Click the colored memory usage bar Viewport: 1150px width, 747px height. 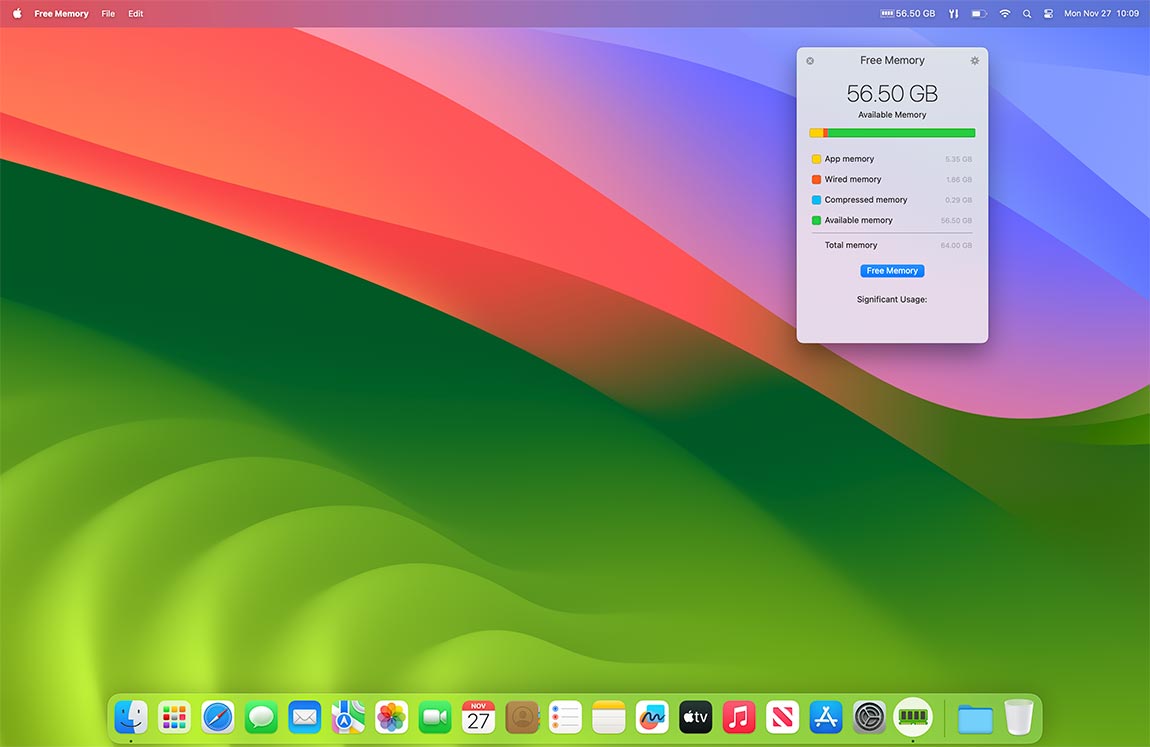coord(892,132)
